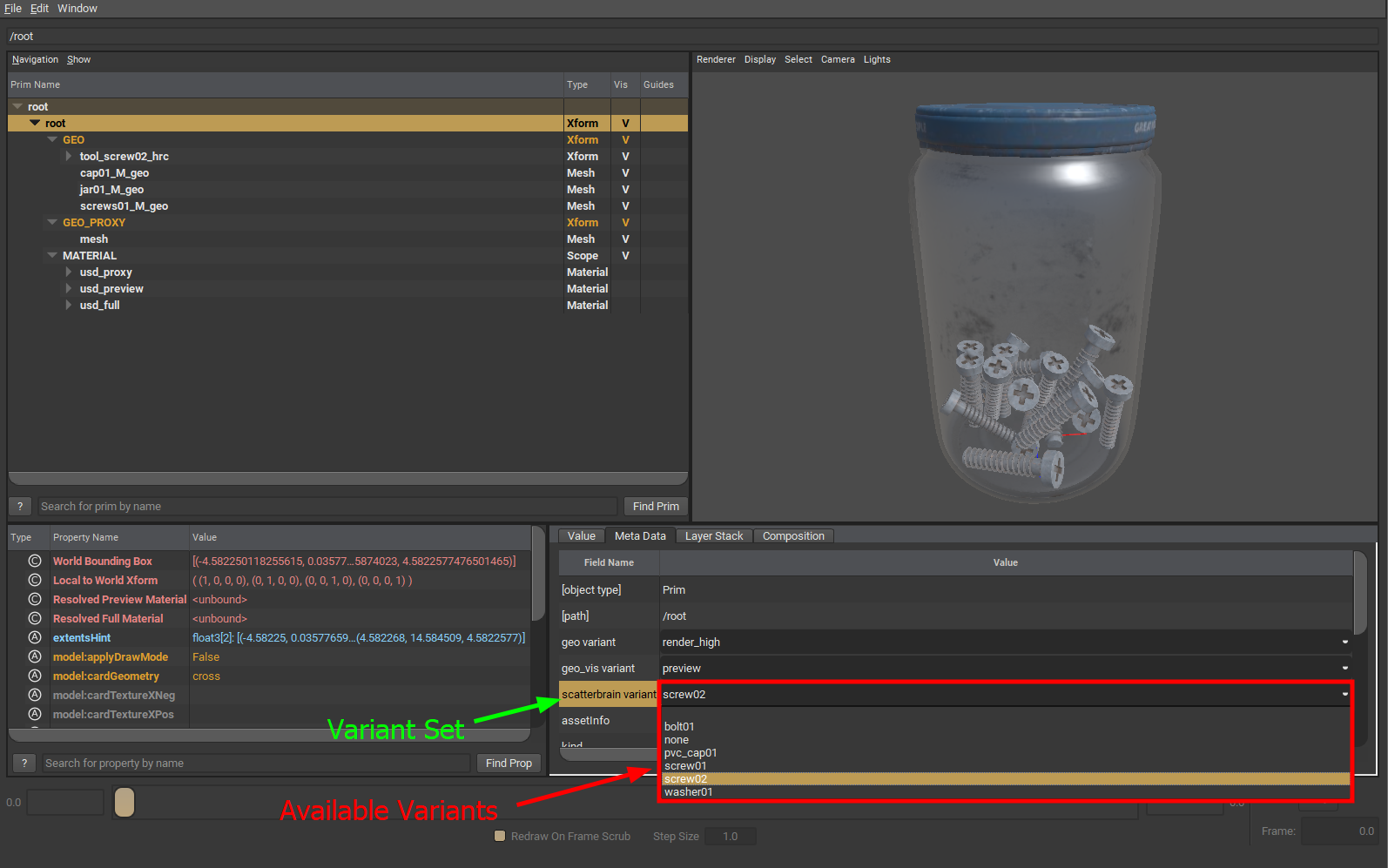Toggle visibility of the MATERIAL scope

[x=625, y=256]
